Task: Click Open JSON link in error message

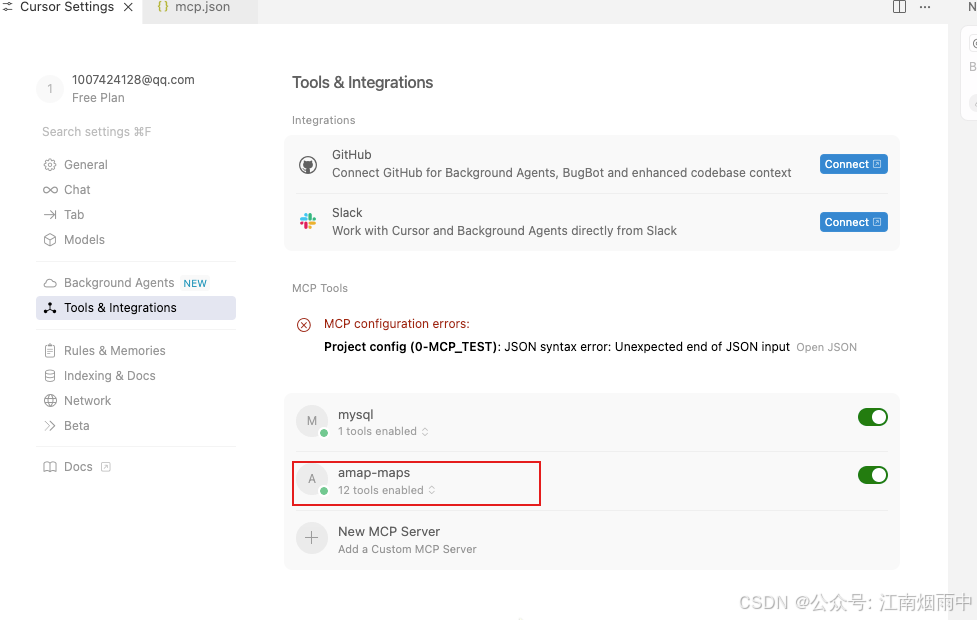Action: (x=826, y=347)
